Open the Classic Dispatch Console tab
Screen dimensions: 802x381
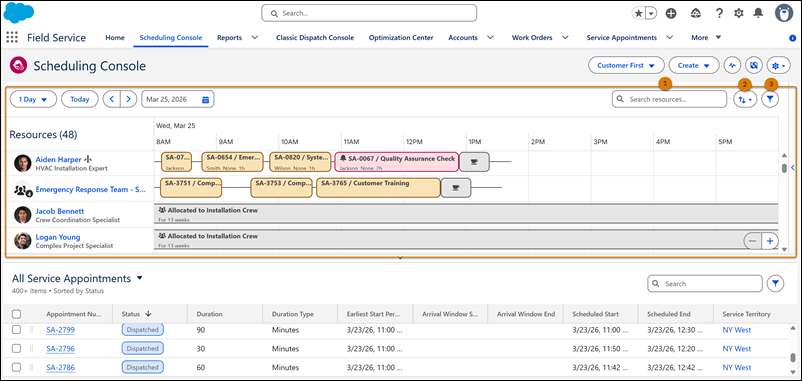point(315,37)
